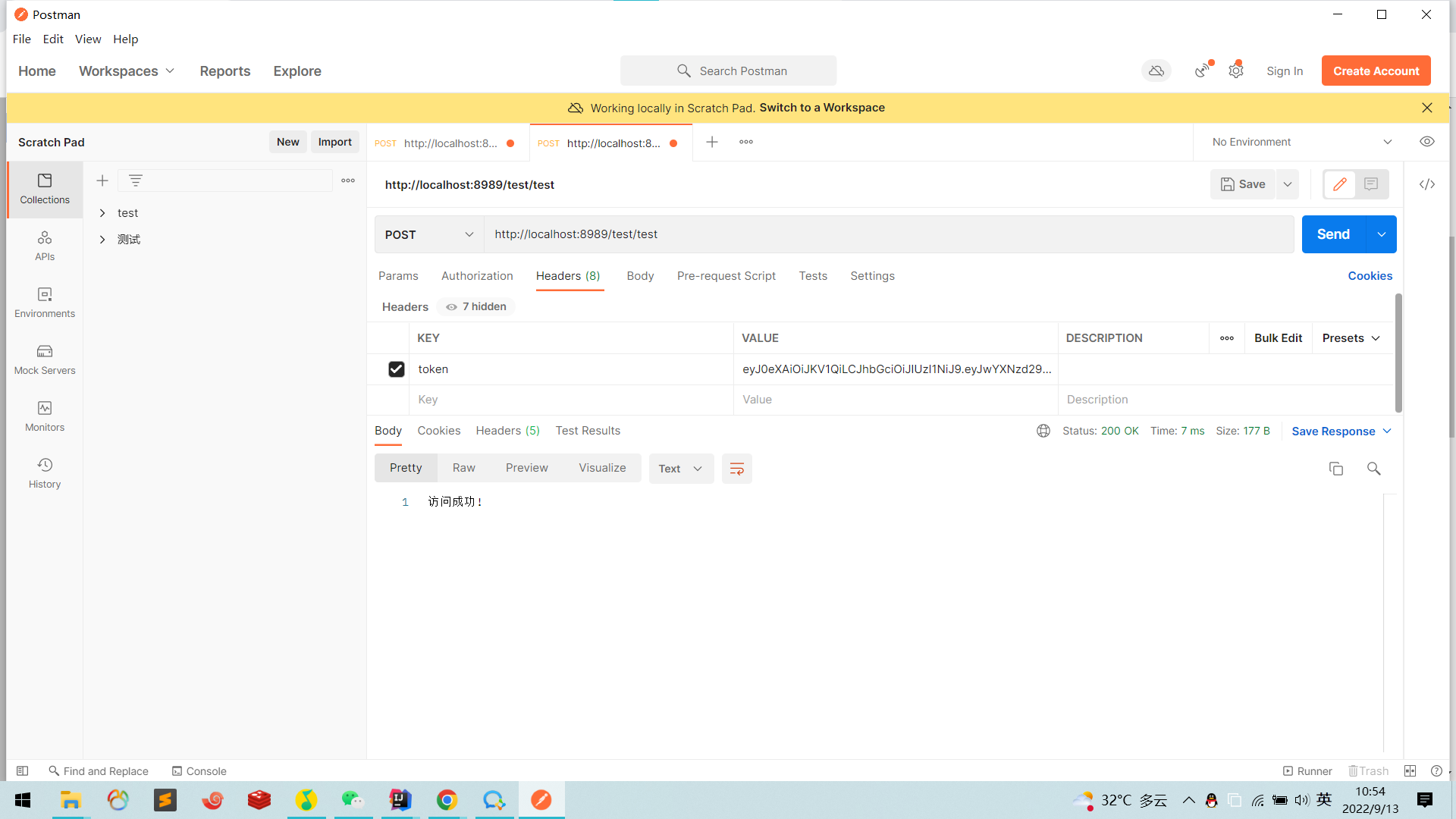
Task: Click the code snippet icon
Action: [x=1426, y=184]
